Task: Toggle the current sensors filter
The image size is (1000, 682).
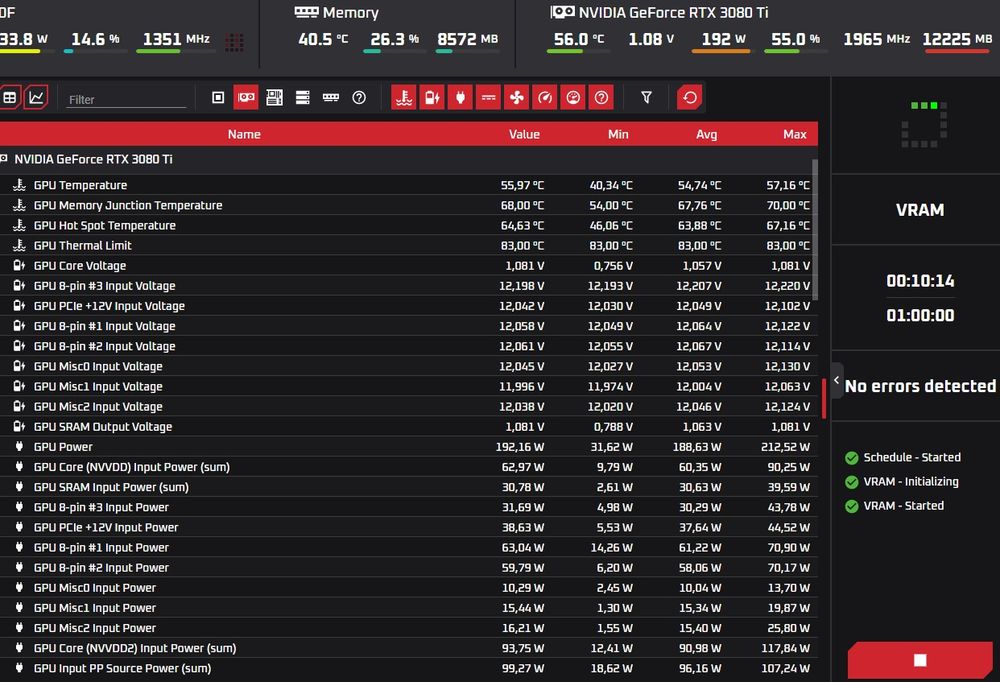Action: click(x=488, y=98)
